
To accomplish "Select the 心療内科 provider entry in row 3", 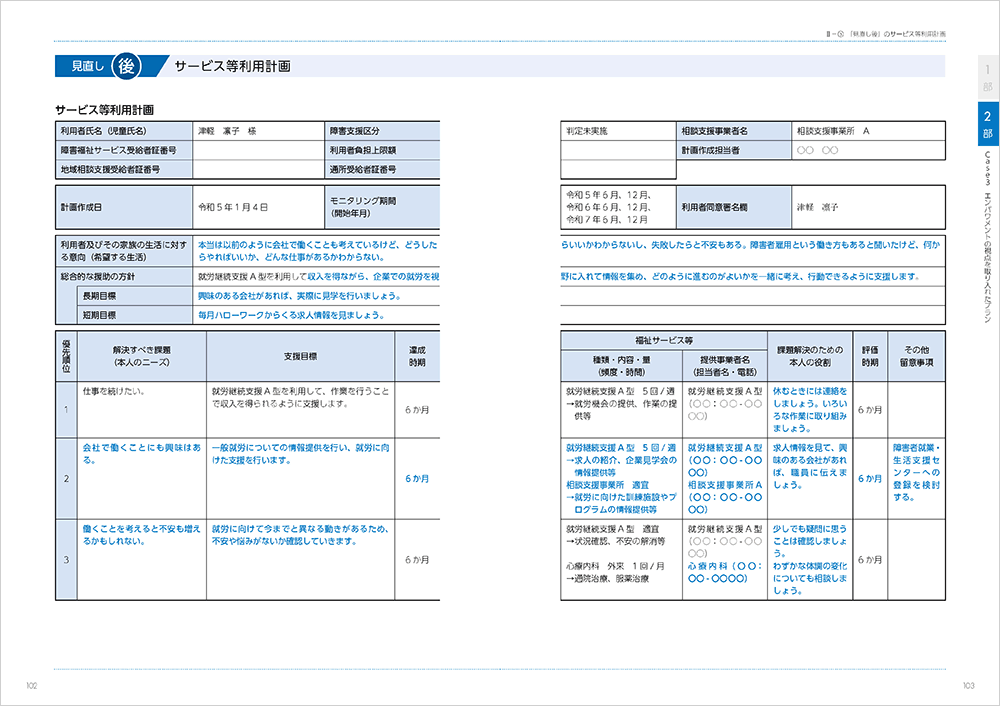I will click(725, 572).
